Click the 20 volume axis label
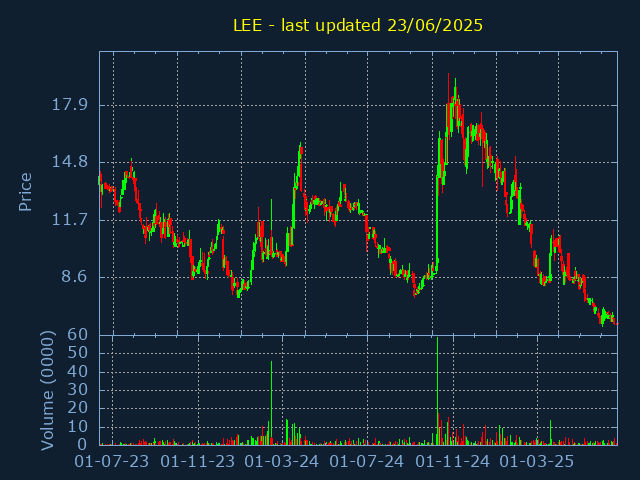Viewport: 640px width, 480px height. pyautogui.click(x=78, y=408)
